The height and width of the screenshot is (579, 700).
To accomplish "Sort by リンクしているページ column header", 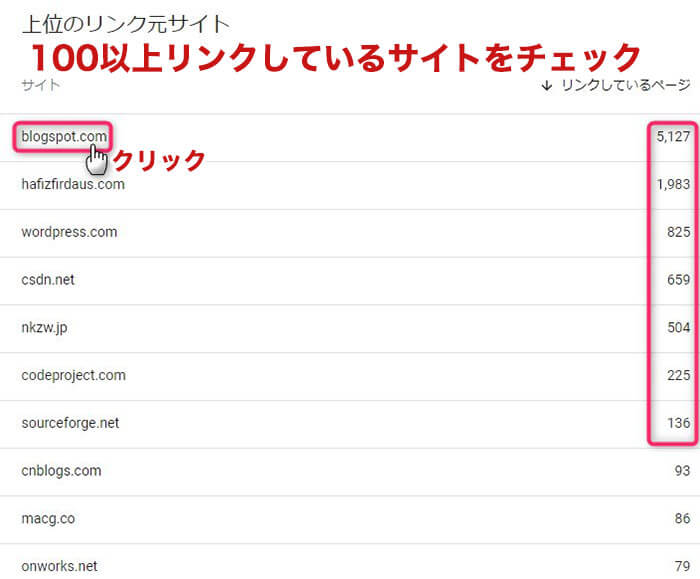I will tap(626, 85).
